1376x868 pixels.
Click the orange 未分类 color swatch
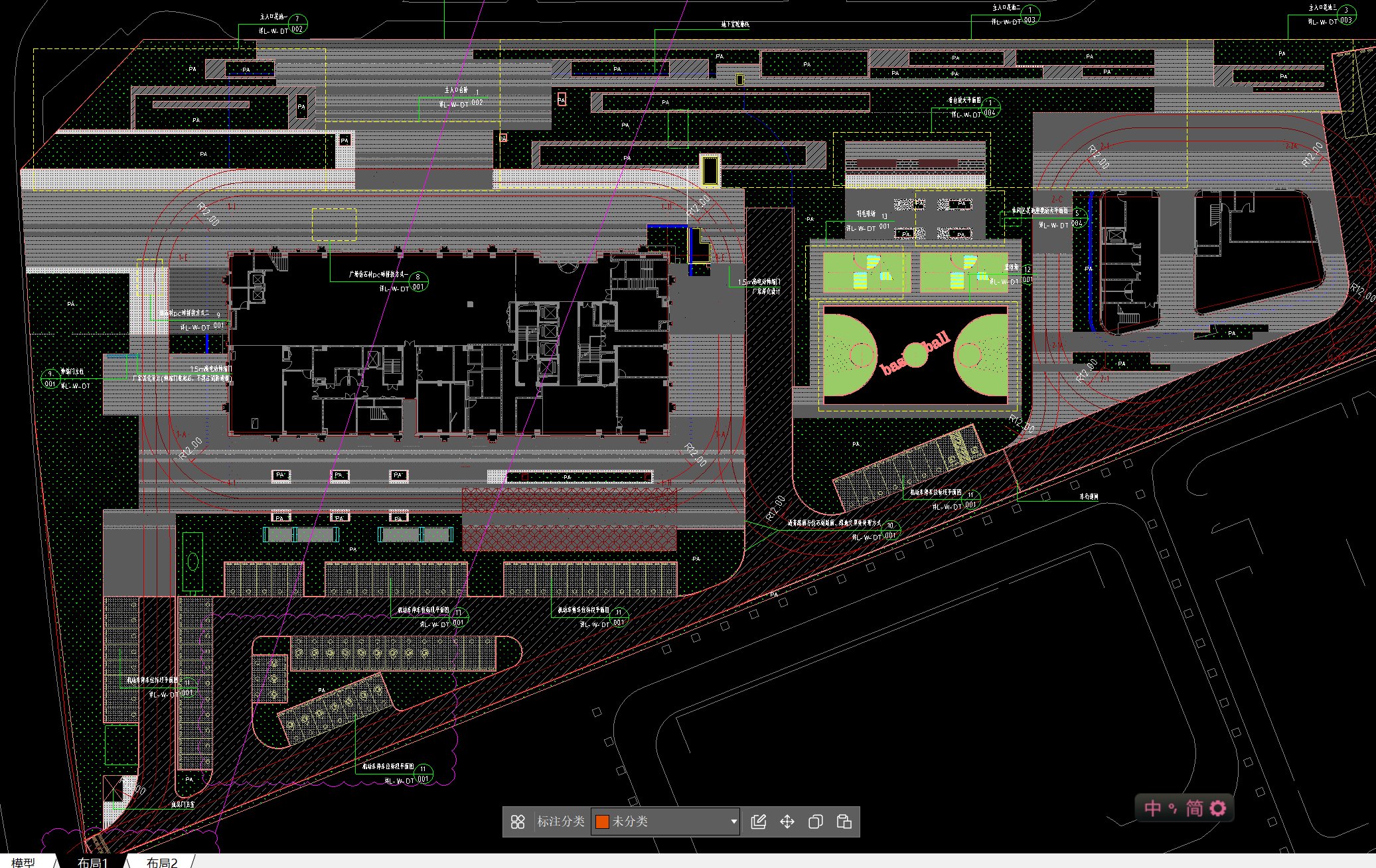point(602,822)
